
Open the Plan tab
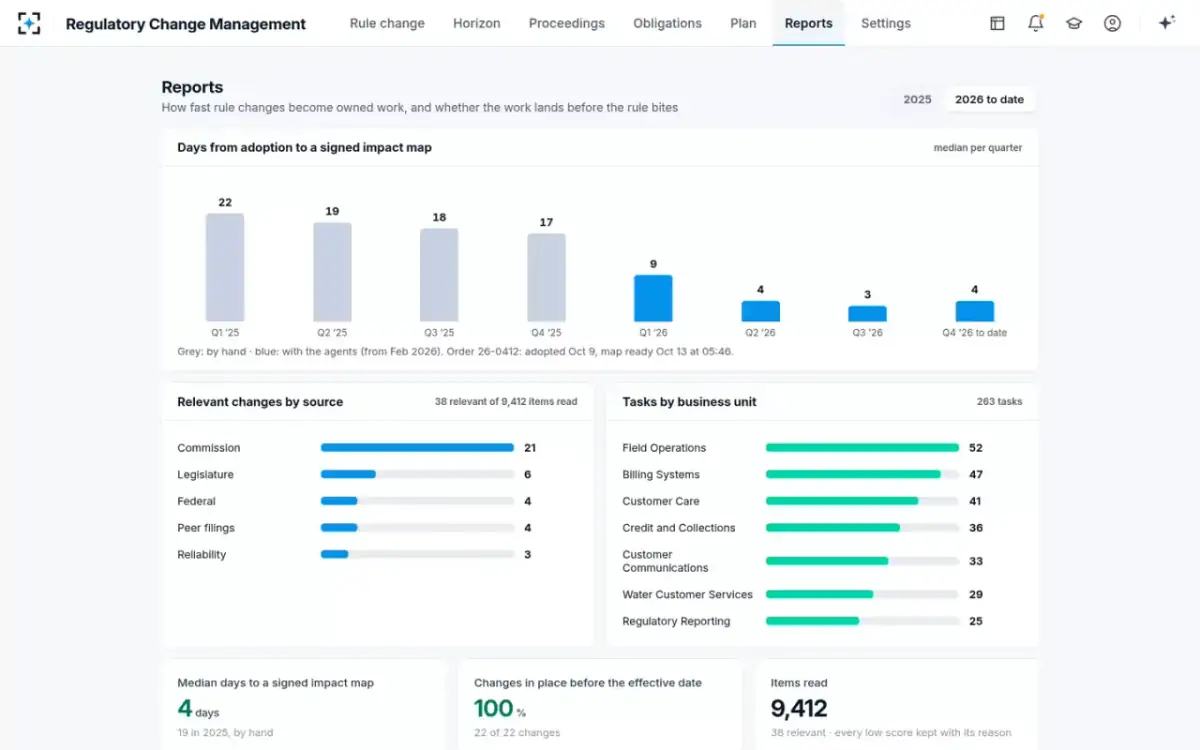click(x=743, y=23)
